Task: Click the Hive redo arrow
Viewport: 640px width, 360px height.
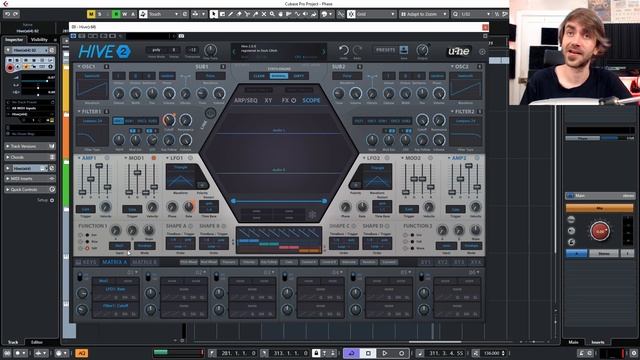Action: [357, 50]
